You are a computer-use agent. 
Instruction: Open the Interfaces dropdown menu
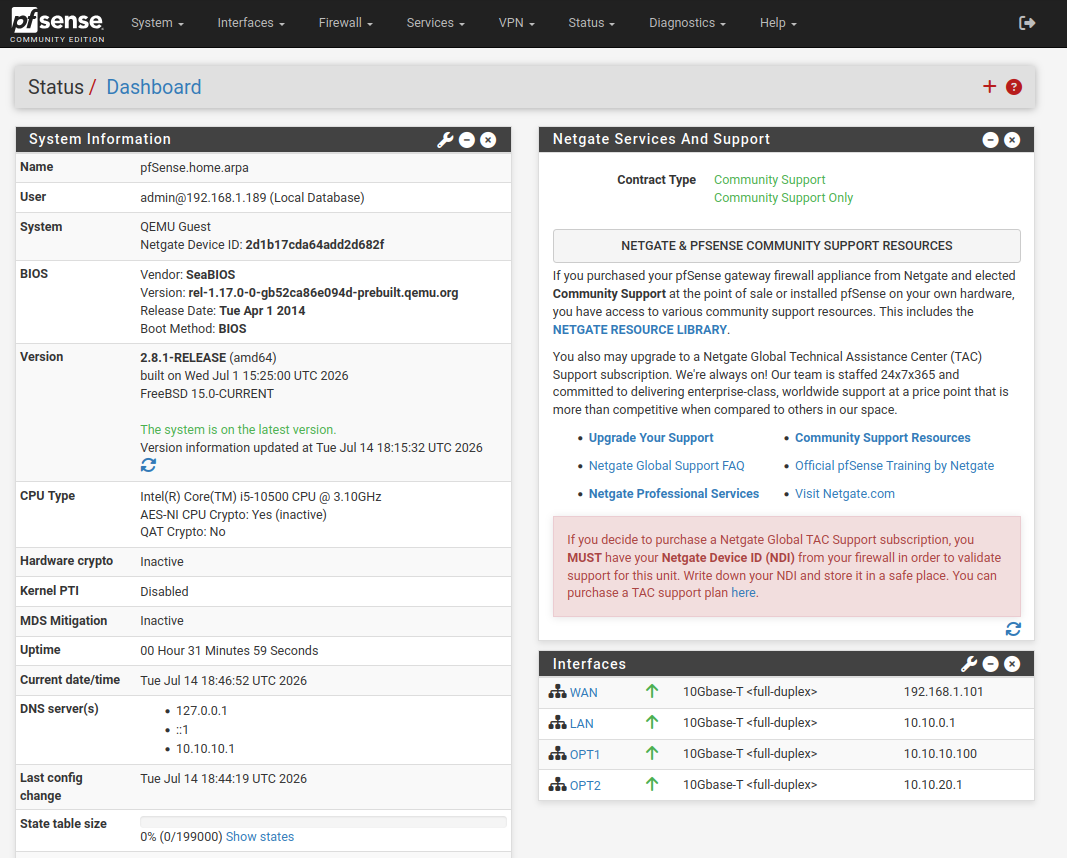[x=251, y=23]
